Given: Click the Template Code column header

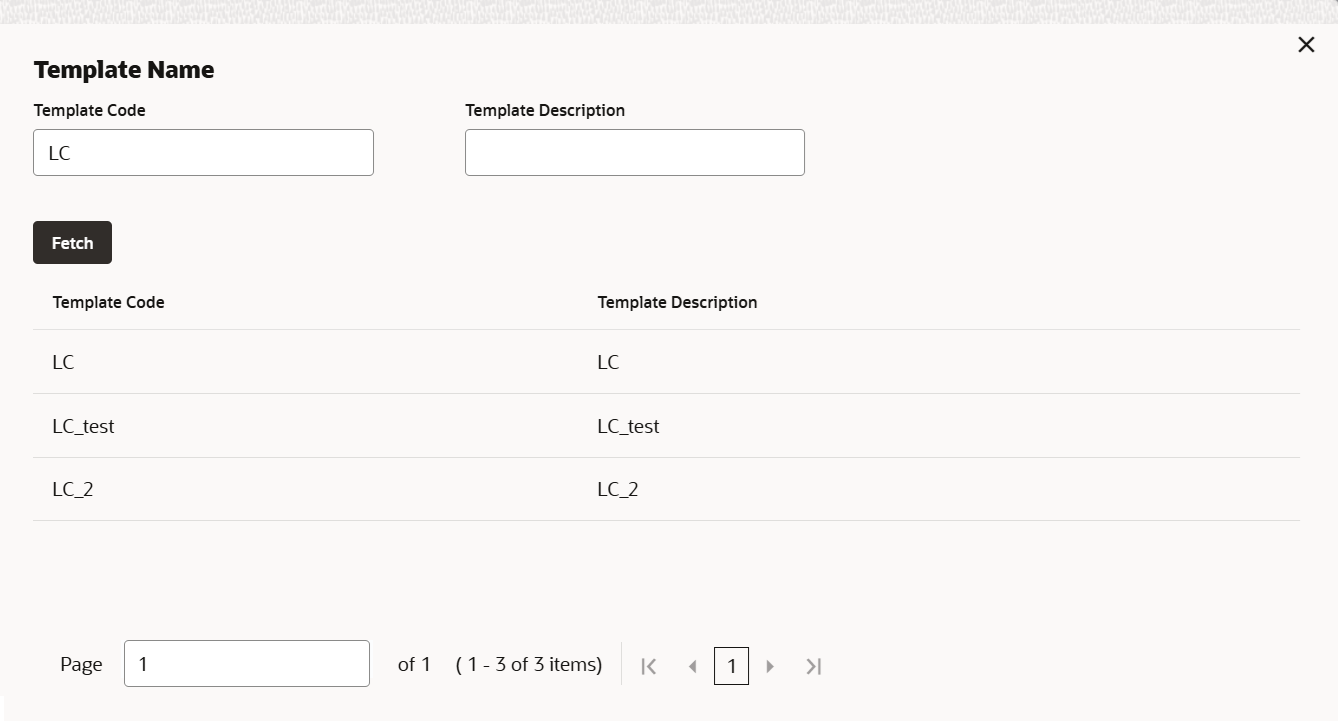Looking at the screenshot, I should (x=108, y=302).
